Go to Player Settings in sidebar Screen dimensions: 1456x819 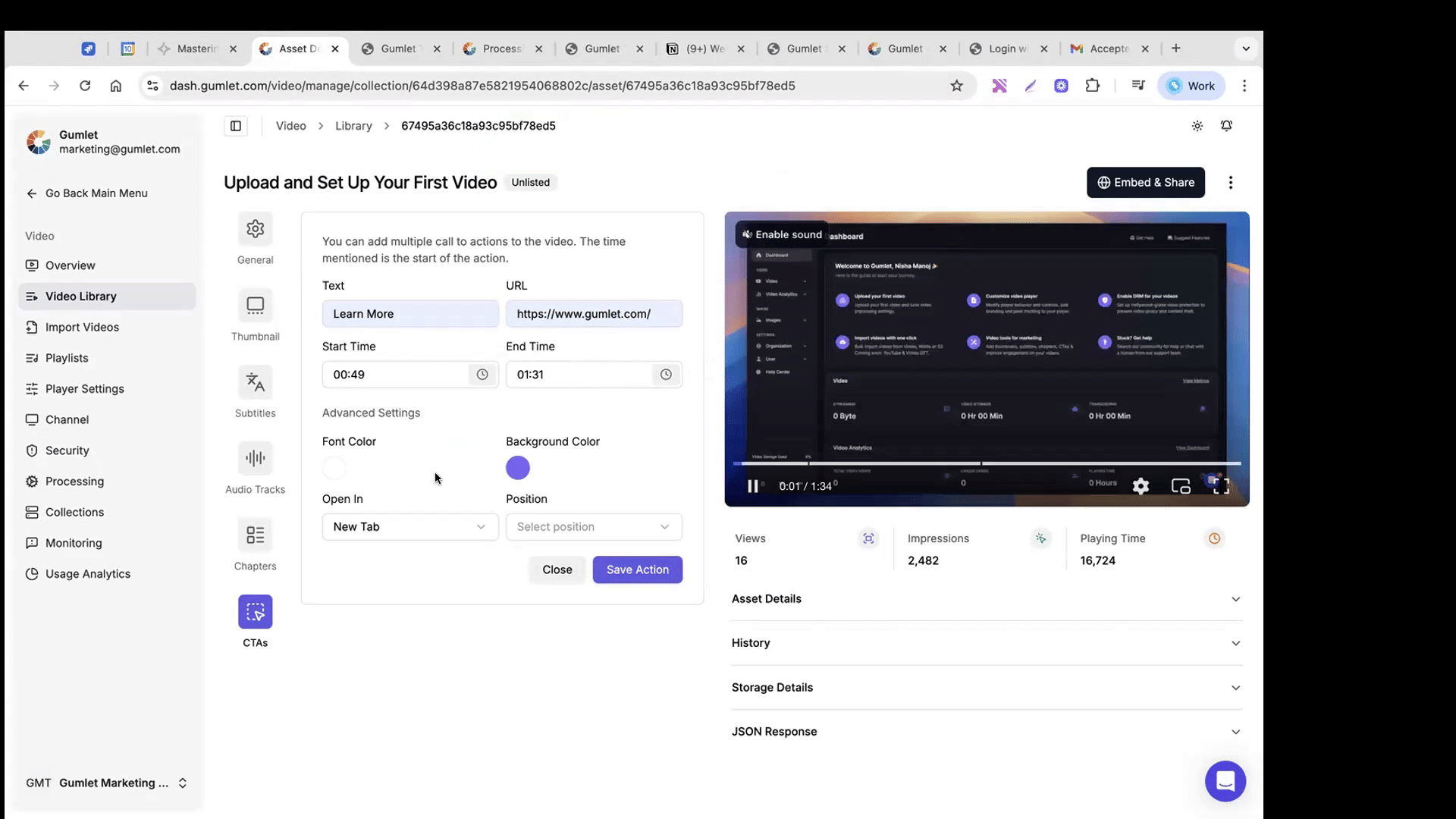point(84,389)
